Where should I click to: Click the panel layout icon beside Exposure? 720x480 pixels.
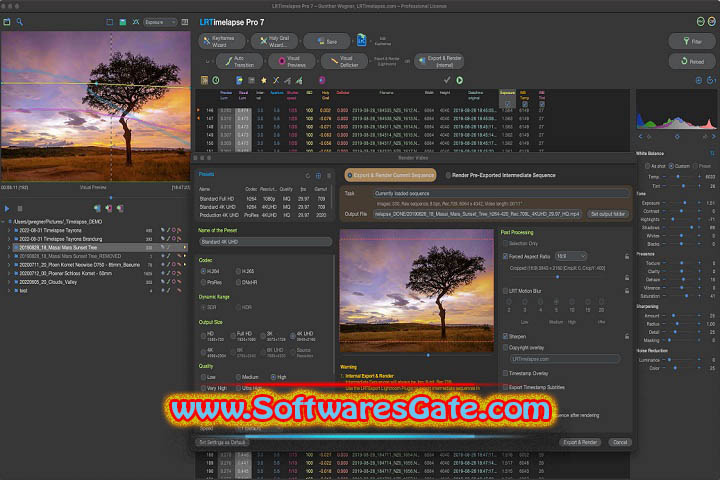pos(185,22)
